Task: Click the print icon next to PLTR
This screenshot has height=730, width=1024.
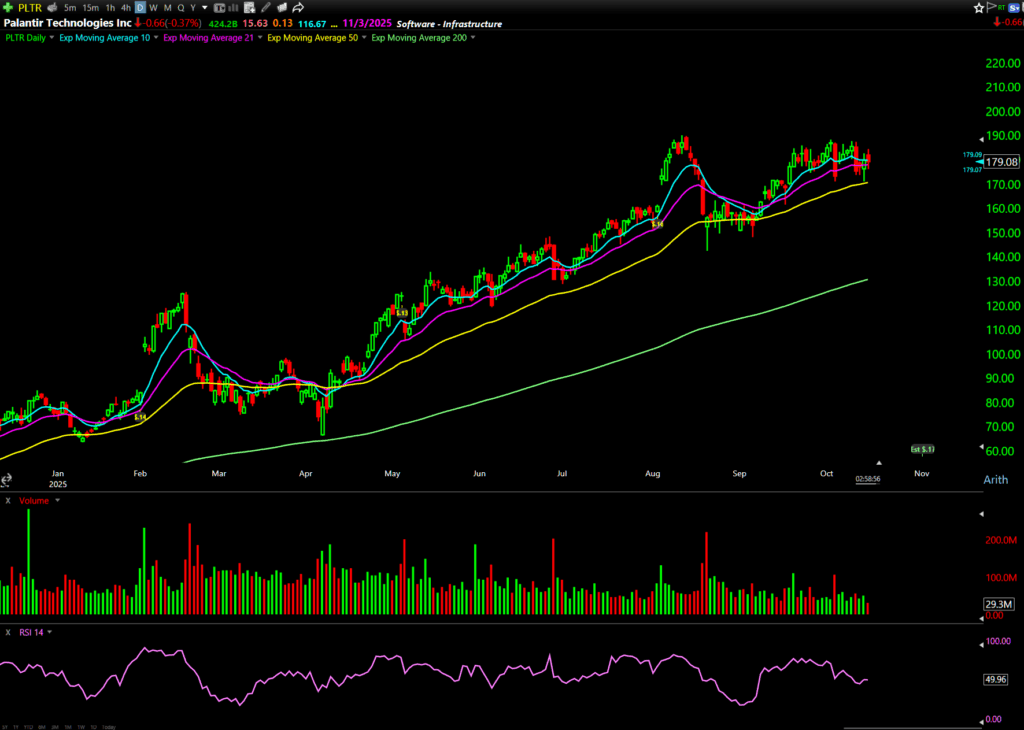Action: (x=50, y=7)
